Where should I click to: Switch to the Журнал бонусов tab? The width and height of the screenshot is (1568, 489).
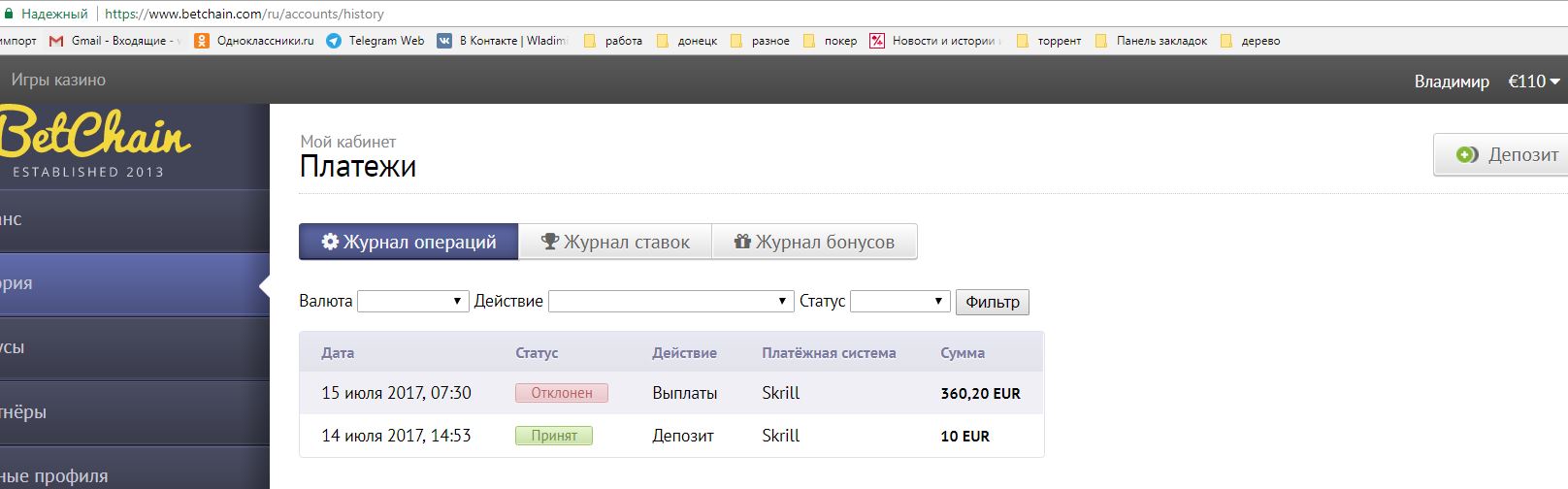pyautogui.click(x=814, y=242)
